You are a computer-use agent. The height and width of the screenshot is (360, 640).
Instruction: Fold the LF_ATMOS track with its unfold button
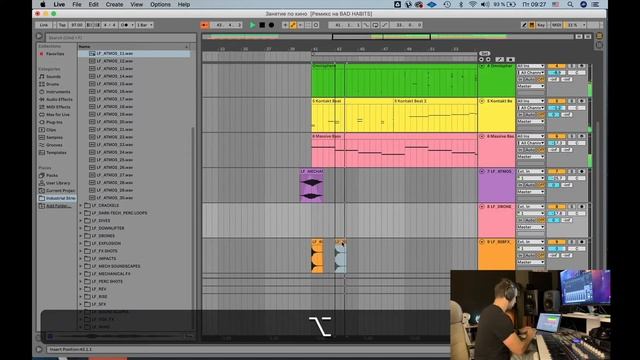pos(482,171)
